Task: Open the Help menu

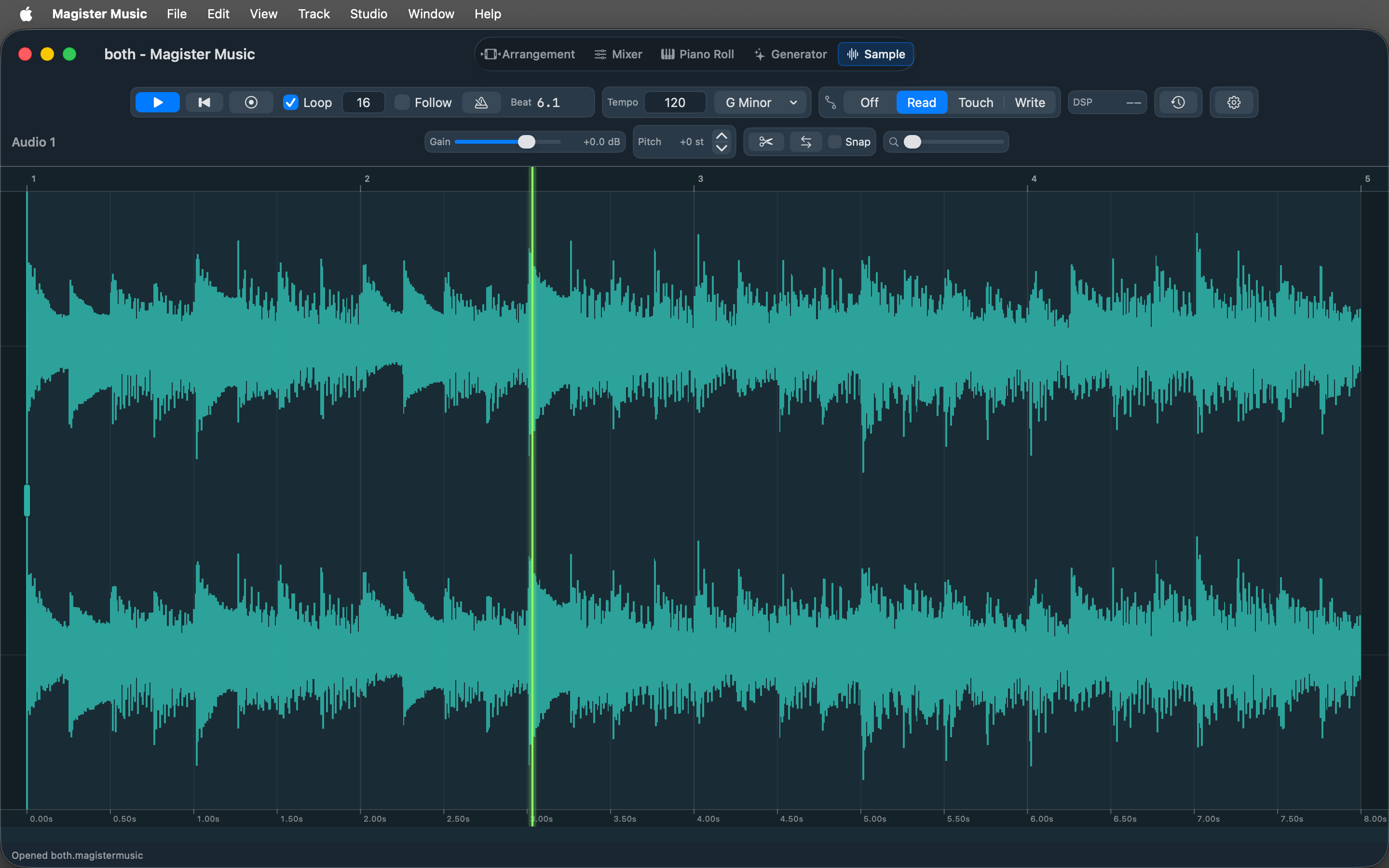Action: (x=488, y=14)
